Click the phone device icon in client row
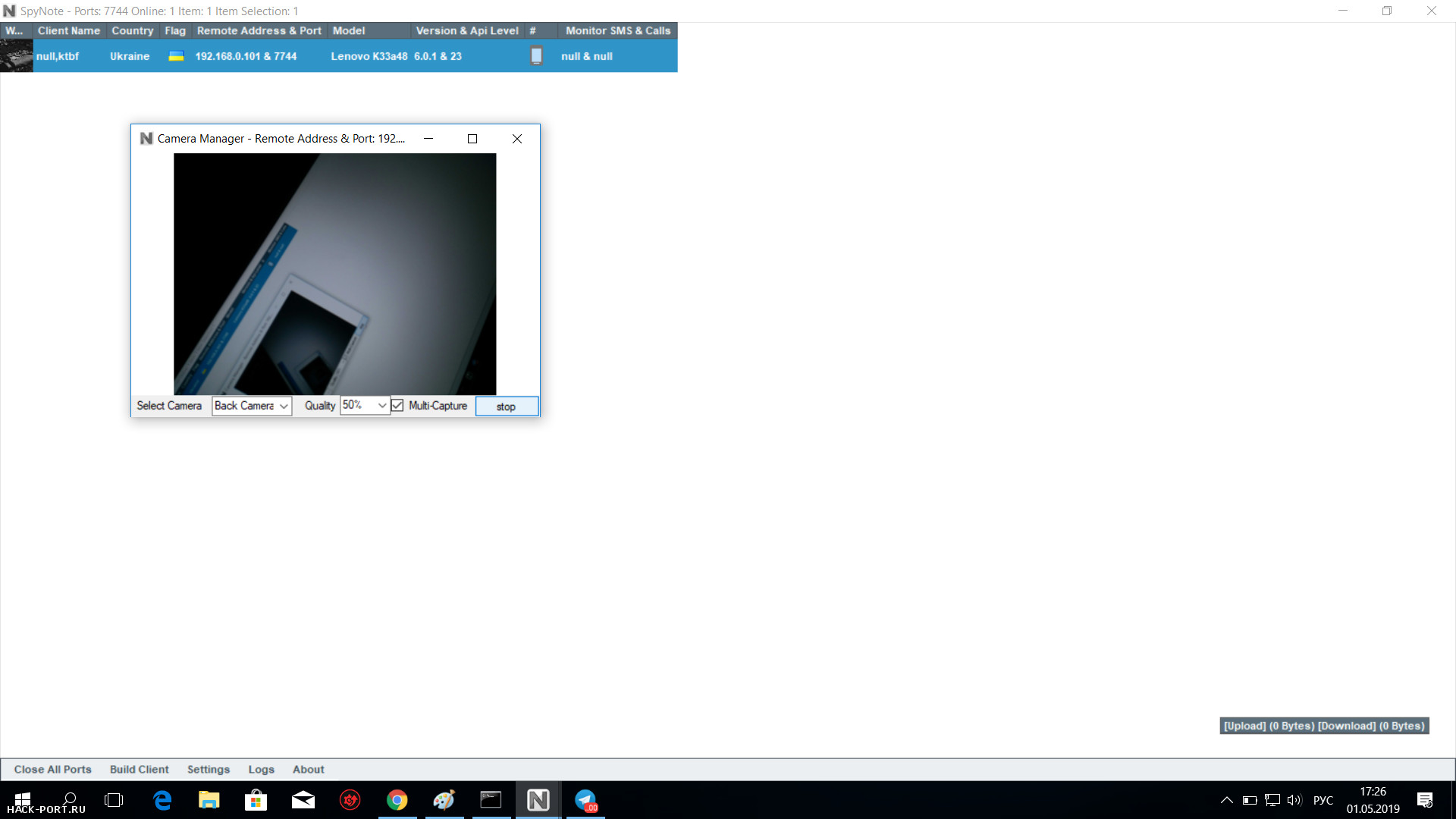The width and height of the screenshot is (1456, 819). pyautogui.click(x=536, y=56)
